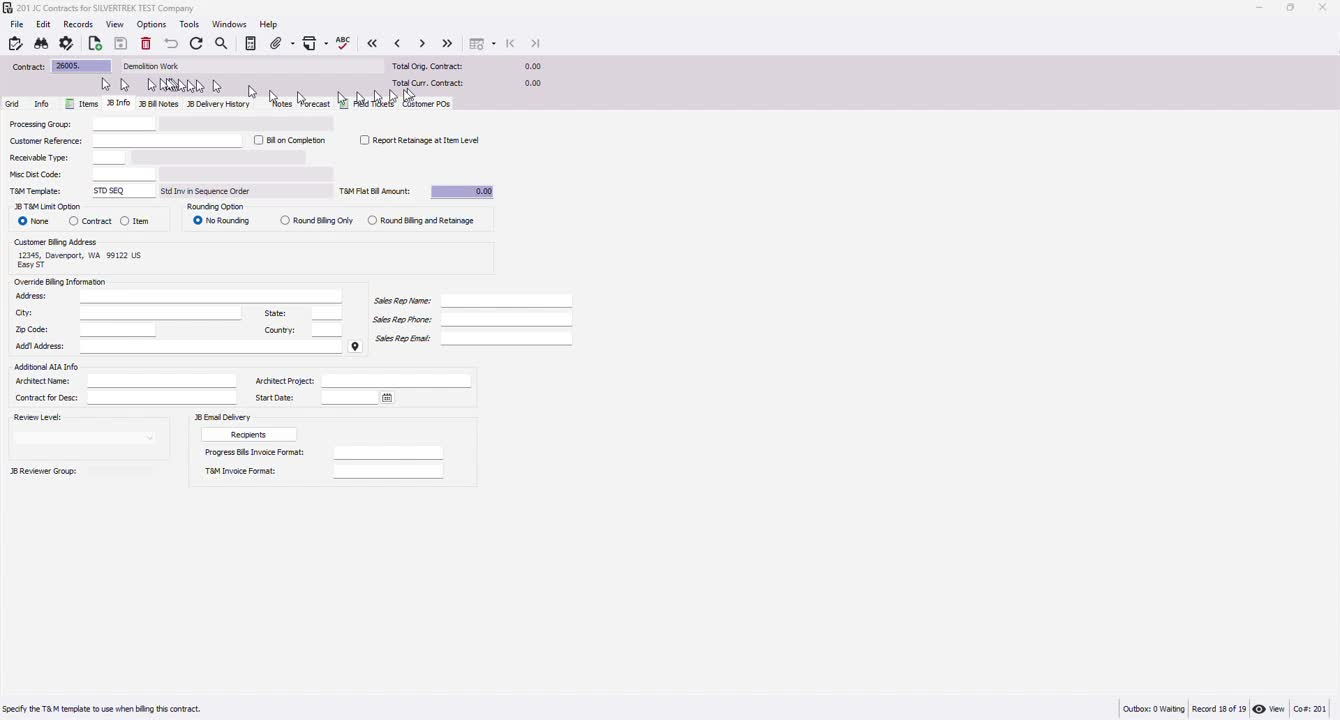
Task: Delete the record with the red trash icon
Action: 146,44
